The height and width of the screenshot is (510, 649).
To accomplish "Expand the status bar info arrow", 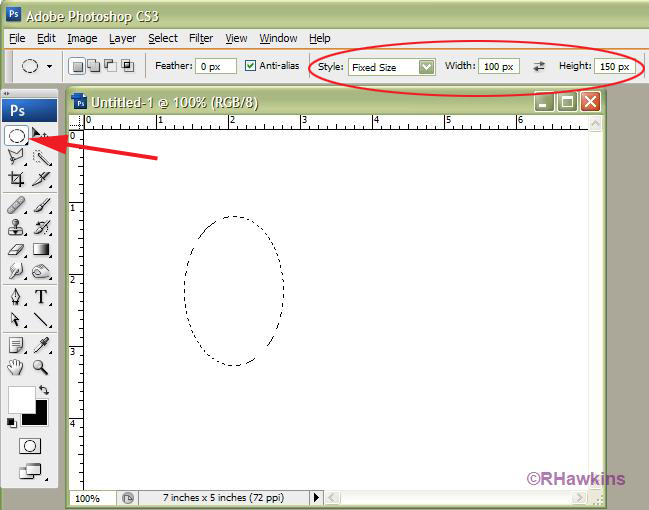I will tap(317, 497).
